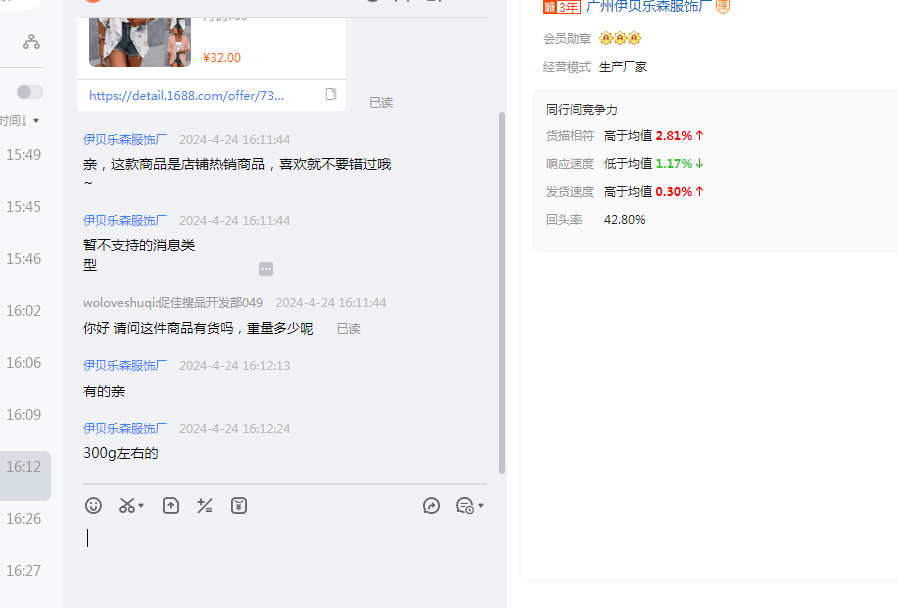The height and width of the screenshot is (608, 898).
Task: Select the 15:45 conversation
Action: 23,207
